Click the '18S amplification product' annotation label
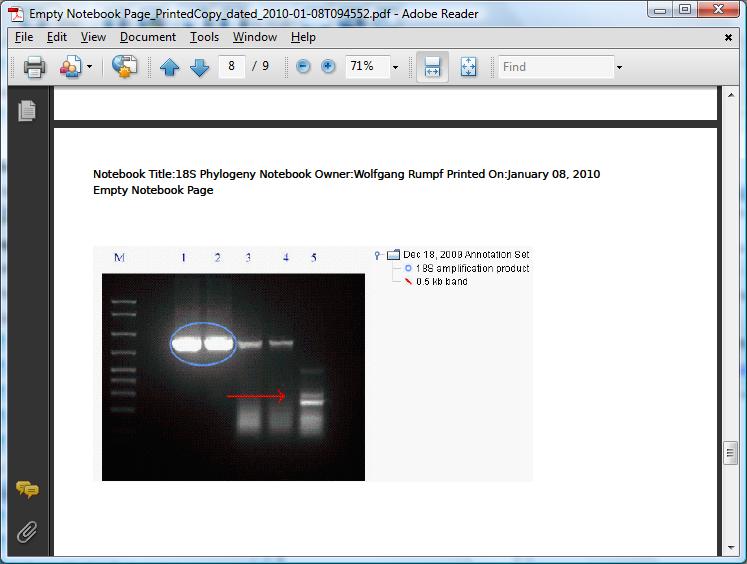747x564 pixels. pyautogui.click(x=472, y=269)
